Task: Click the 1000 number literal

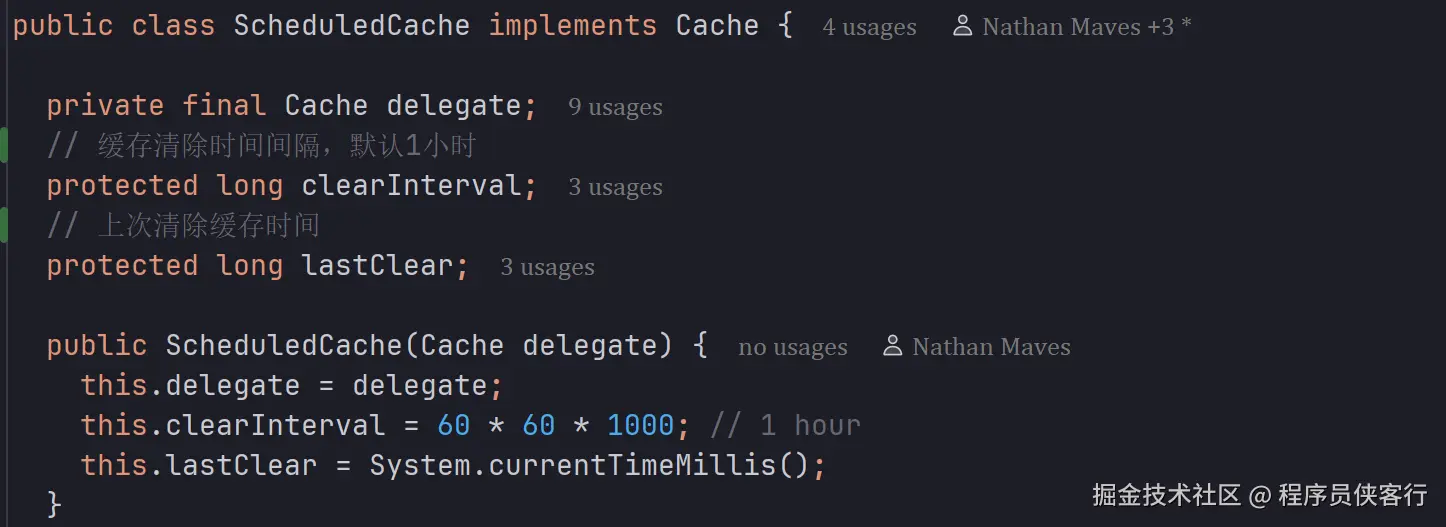Action: point(640,425)
